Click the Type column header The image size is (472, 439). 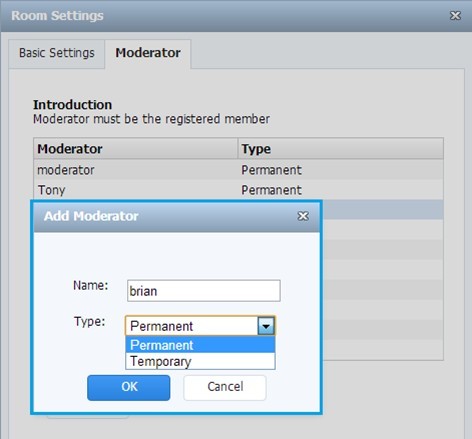click(x=341, y=149)
